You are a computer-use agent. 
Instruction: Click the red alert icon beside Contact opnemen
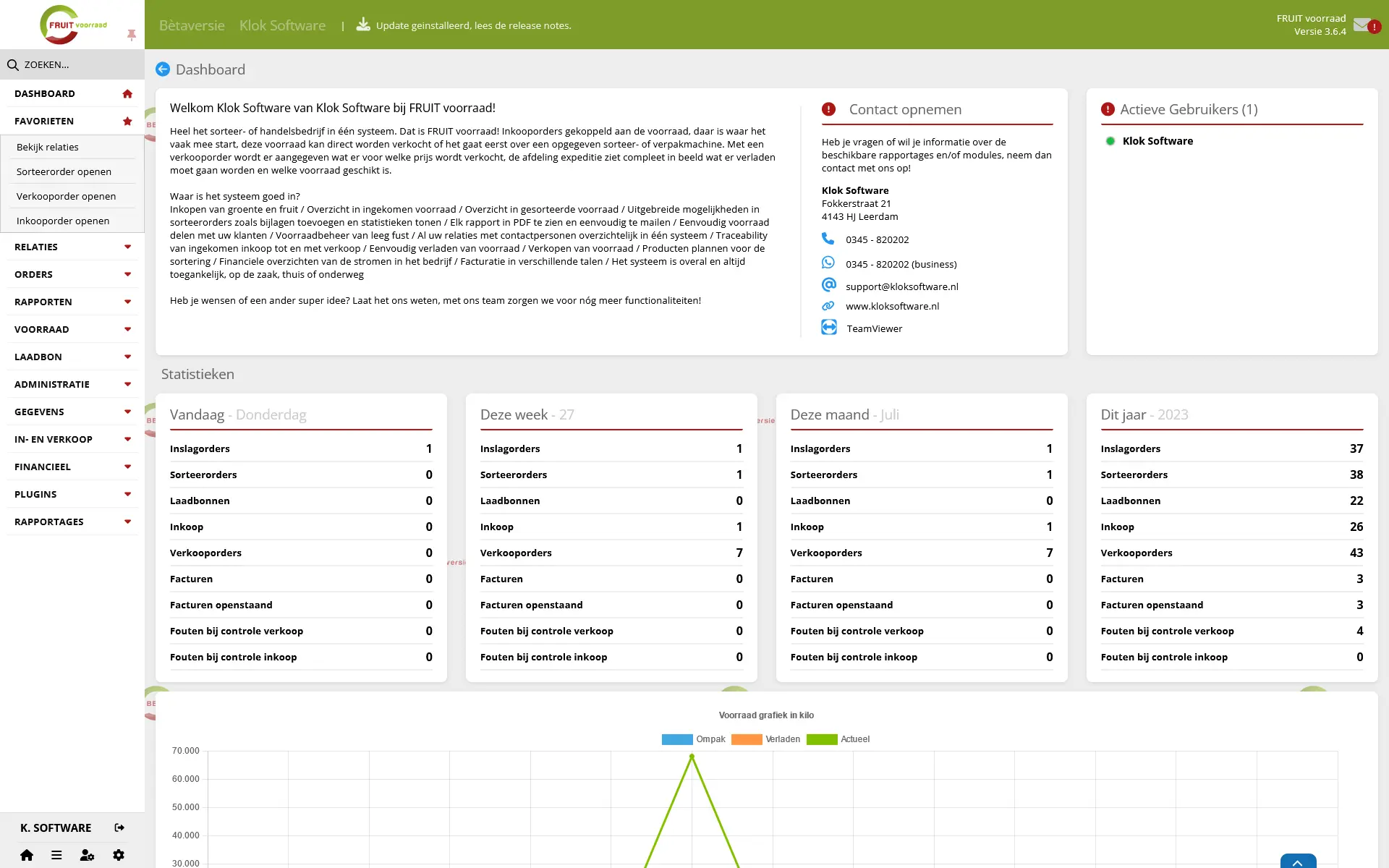829,109
